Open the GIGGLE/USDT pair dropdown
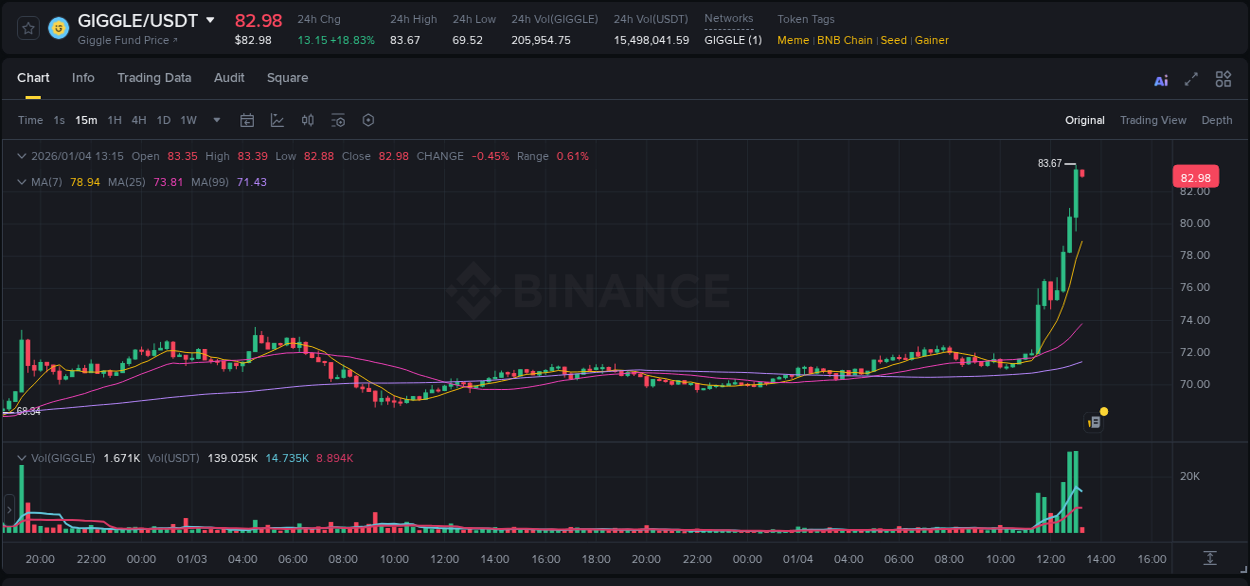 coord(209,19)
